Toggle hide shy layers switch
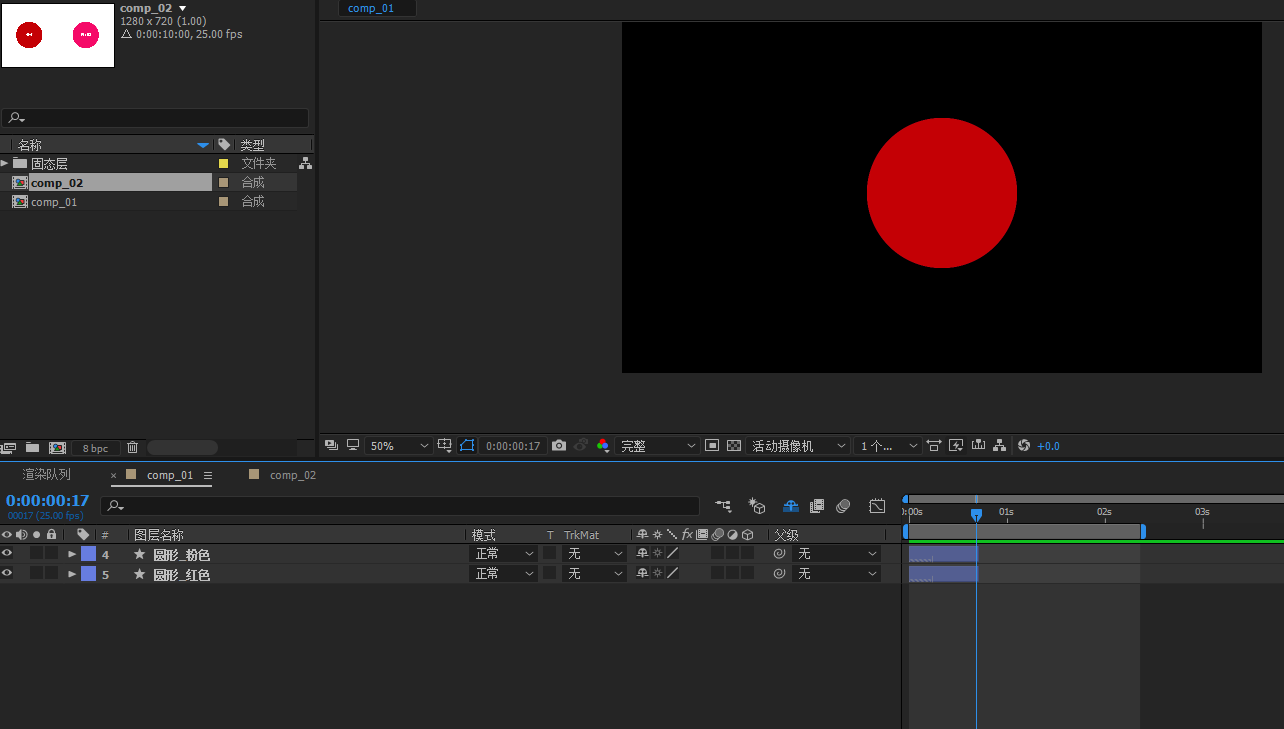Viewport: 1284px width, 729px height. (x=790, y=506)
